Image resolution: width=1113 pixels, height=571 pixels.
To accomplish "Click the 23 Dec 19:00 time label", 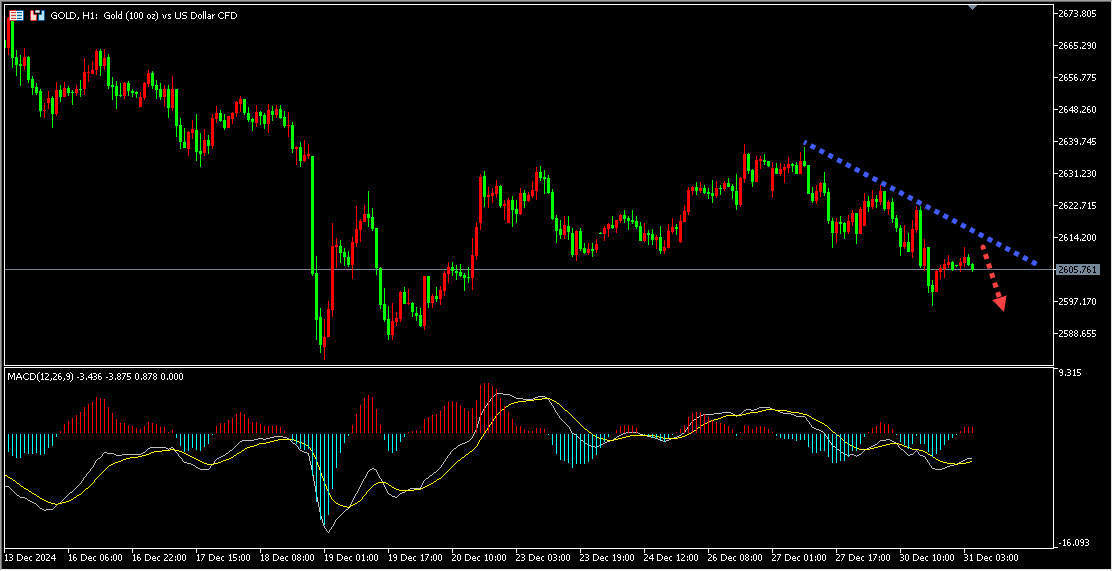I will click(608, 558).
